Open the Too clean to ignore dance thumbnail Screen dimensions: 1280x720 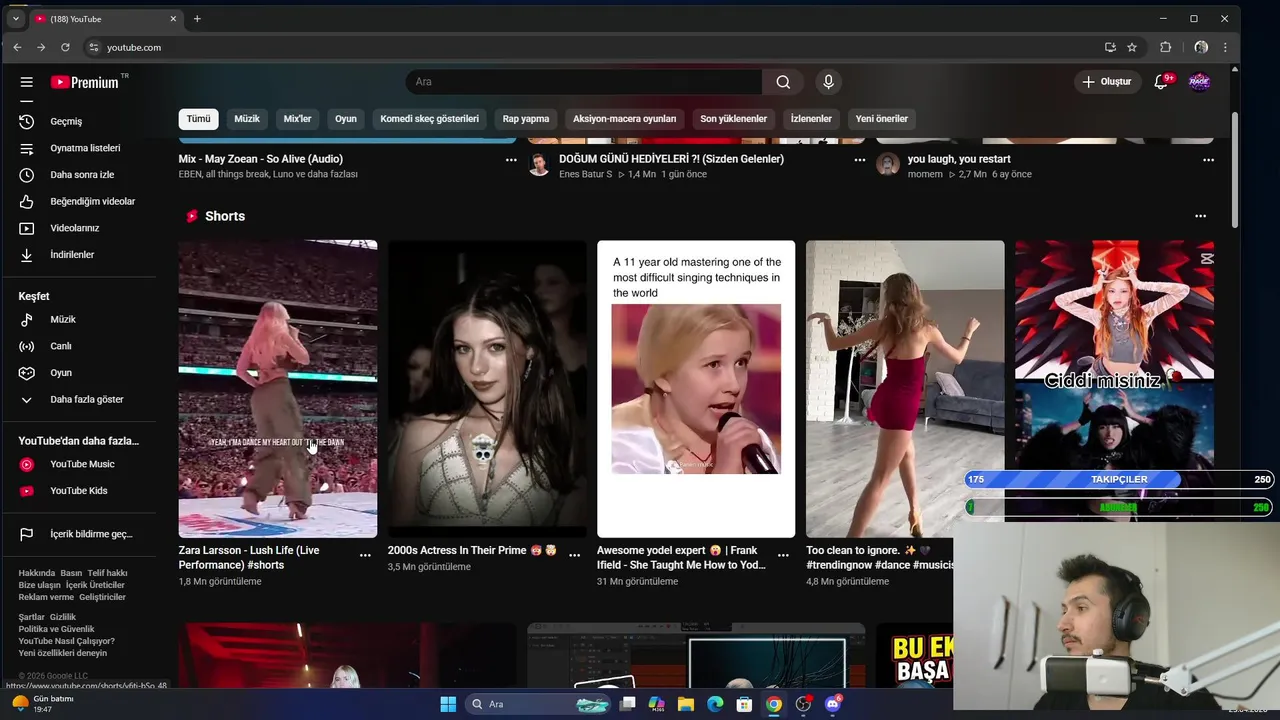click(905, 389)
